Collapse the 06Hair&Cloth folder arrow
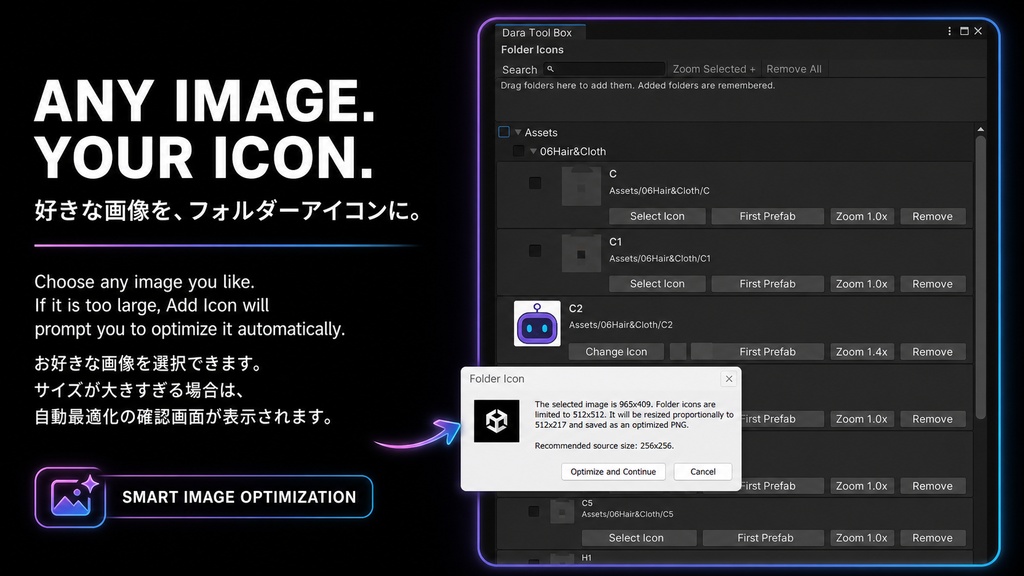Viewport: 1024px width, 576px height. [533, 151]
